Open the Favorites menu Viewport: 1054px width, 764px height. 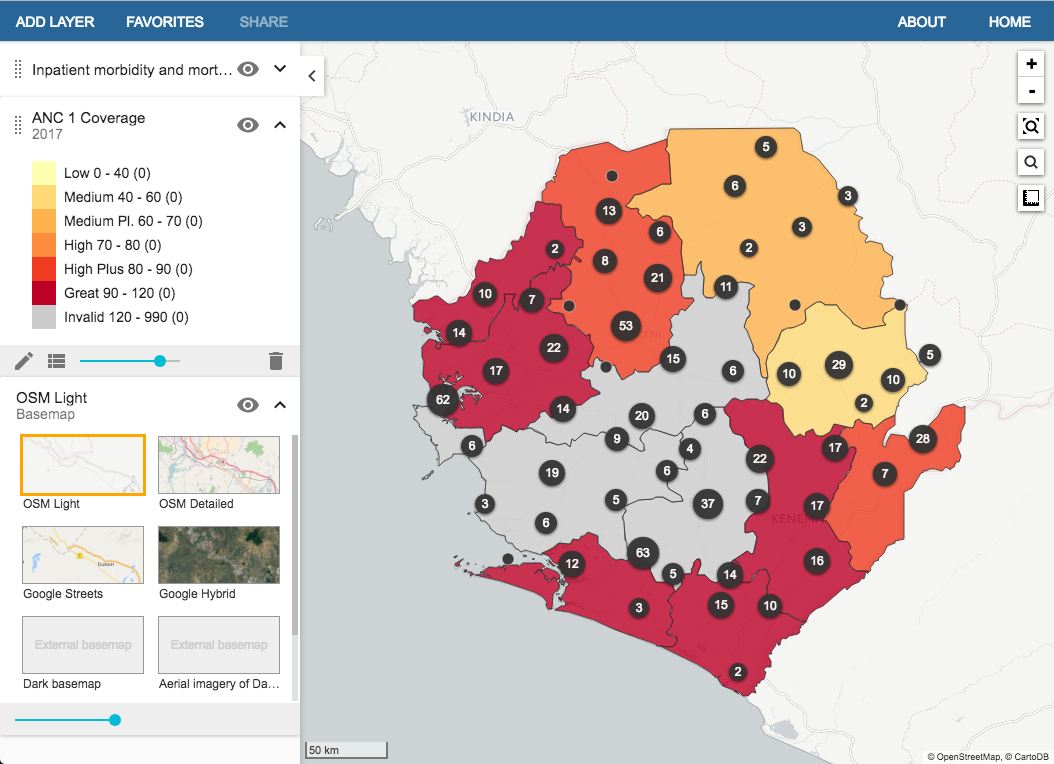pos(164,21)
